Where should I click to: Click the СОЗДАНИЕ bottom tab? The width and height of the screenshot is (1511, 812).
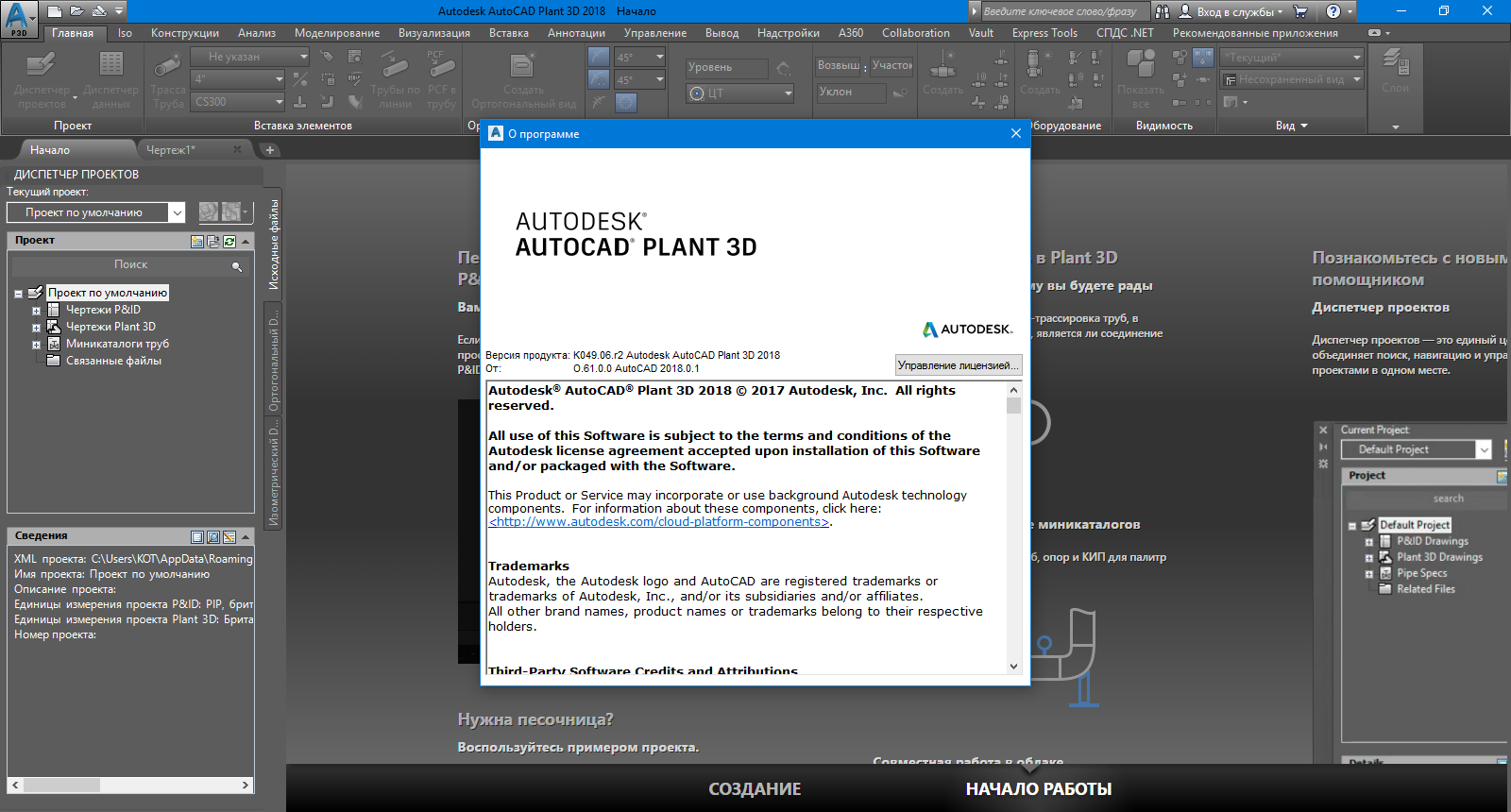755,789
